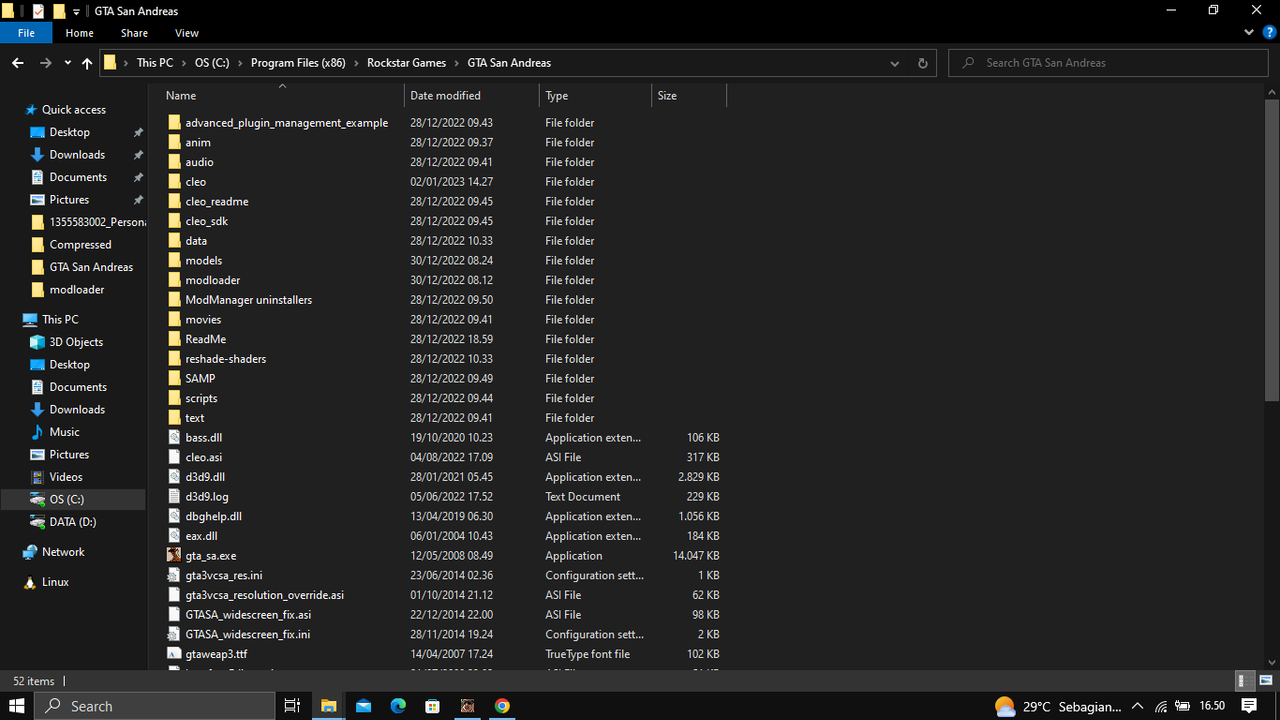Open the Quick Access Toolbar customize dropdown
Viewport: 1280px width, 720px height.
click(x=76, y=12)
